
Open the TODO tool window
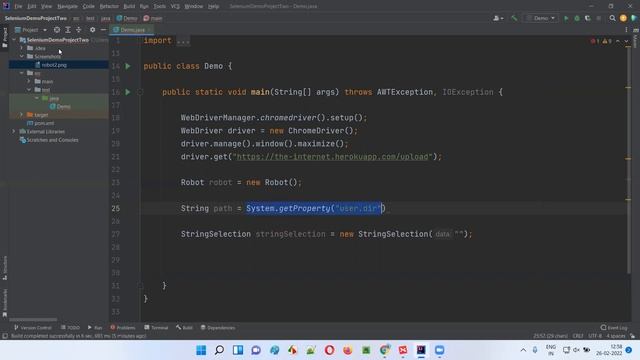click(70, 328)
